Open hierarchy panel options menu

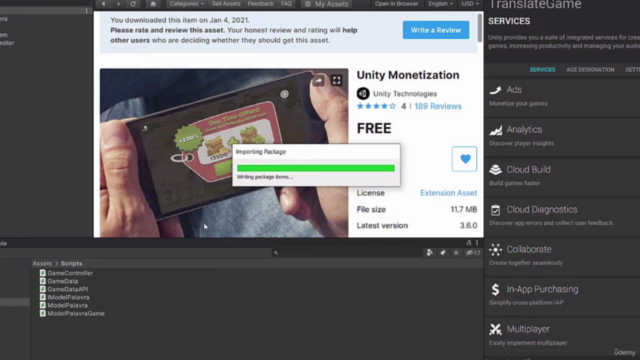(x=87, y=11)
